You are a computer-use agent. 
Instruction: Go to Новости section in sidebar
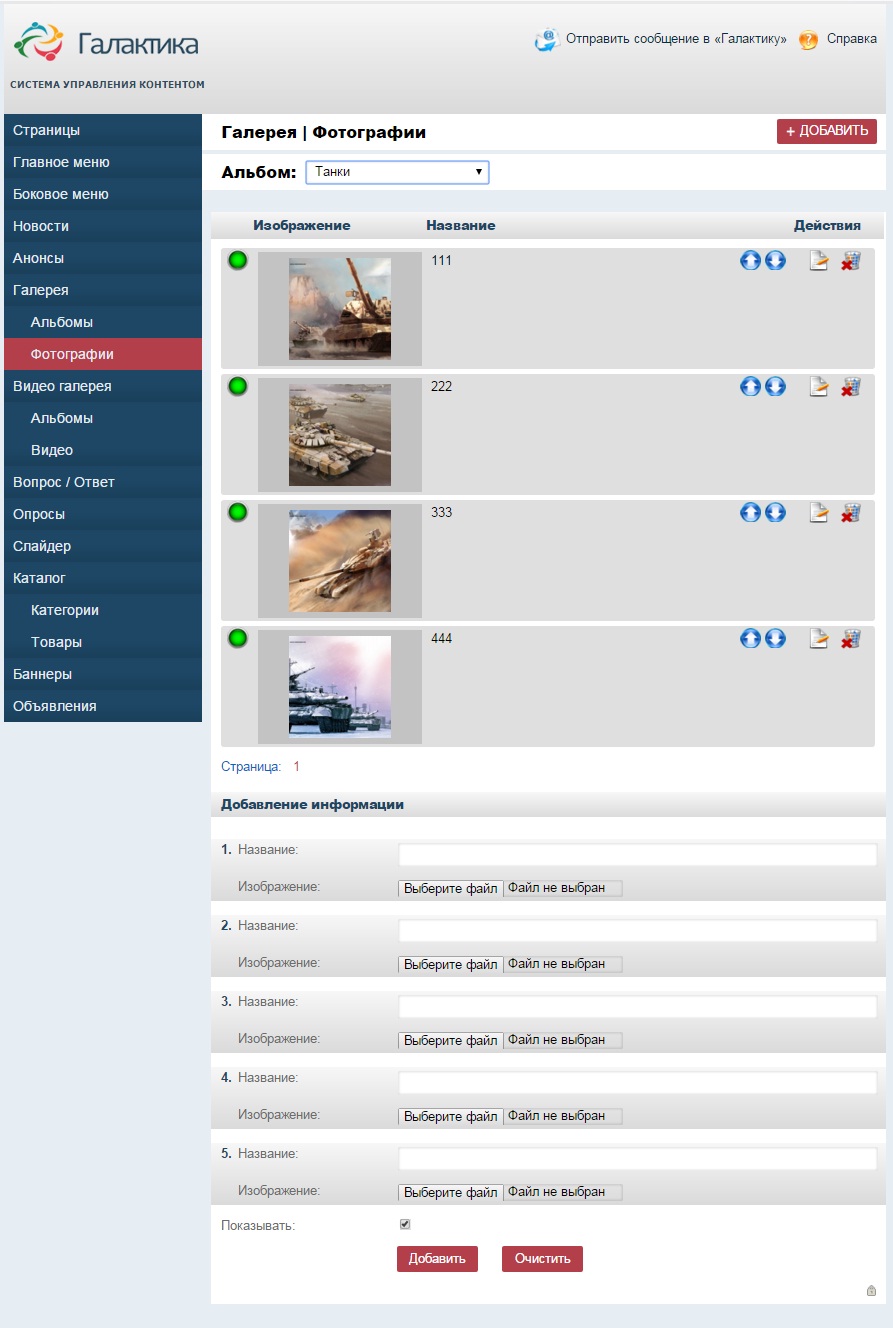103,226
